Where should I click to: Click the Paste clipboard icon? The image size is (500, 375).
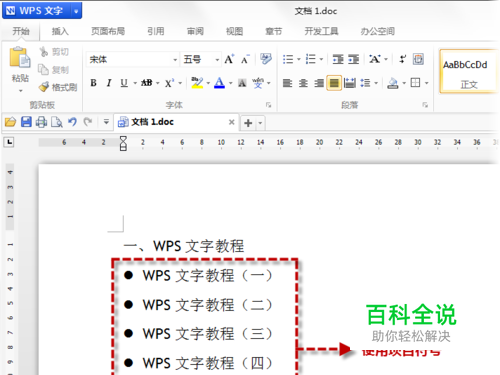point(20,57)
